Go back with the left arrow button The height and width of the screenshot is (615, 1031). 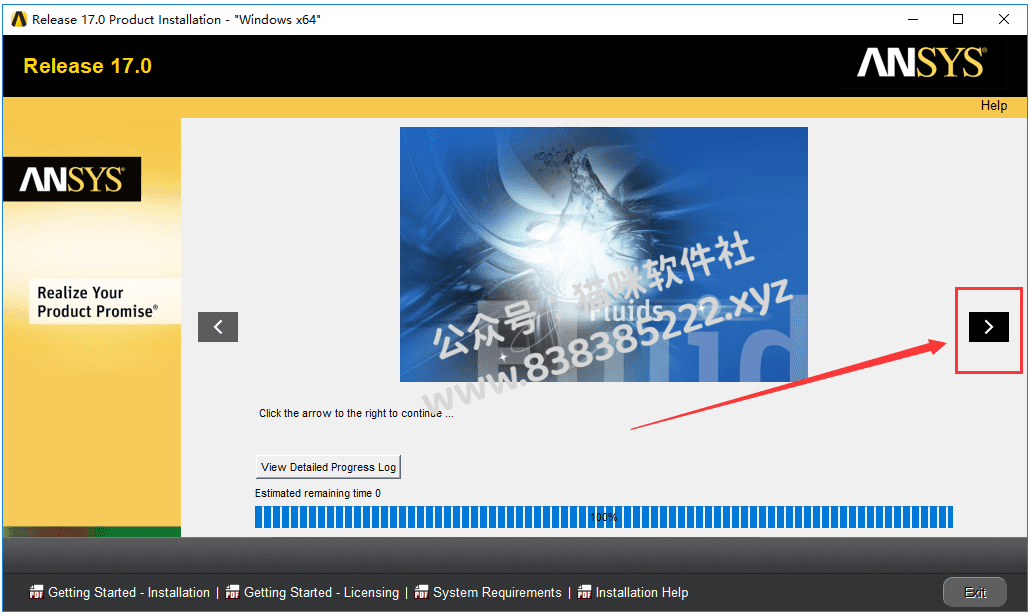[218, 327]
